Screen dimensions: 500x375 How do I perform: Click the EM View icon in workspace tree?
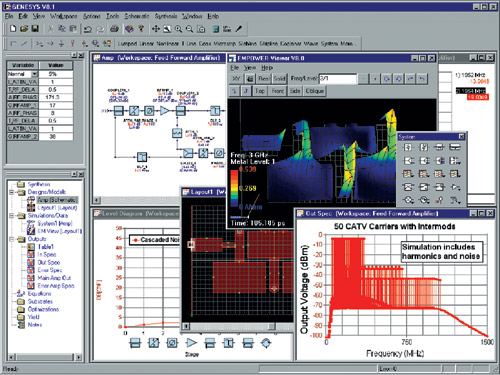[x=31, y=231]
